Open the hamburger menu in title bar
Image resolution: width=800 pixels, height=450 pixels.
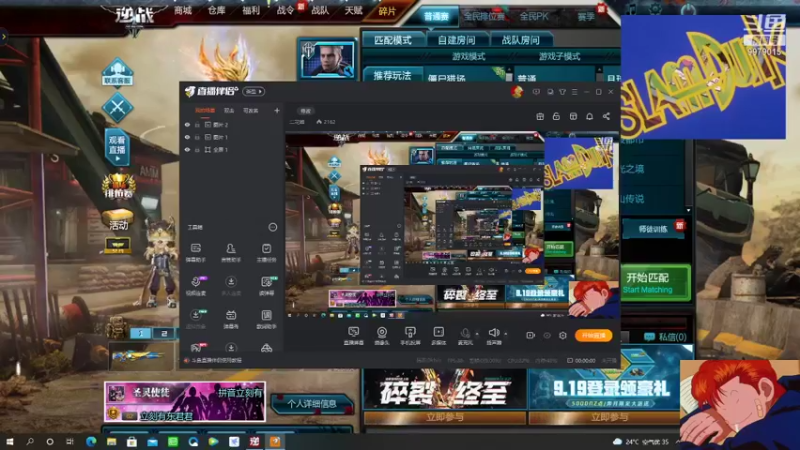(x=574, y=92)
